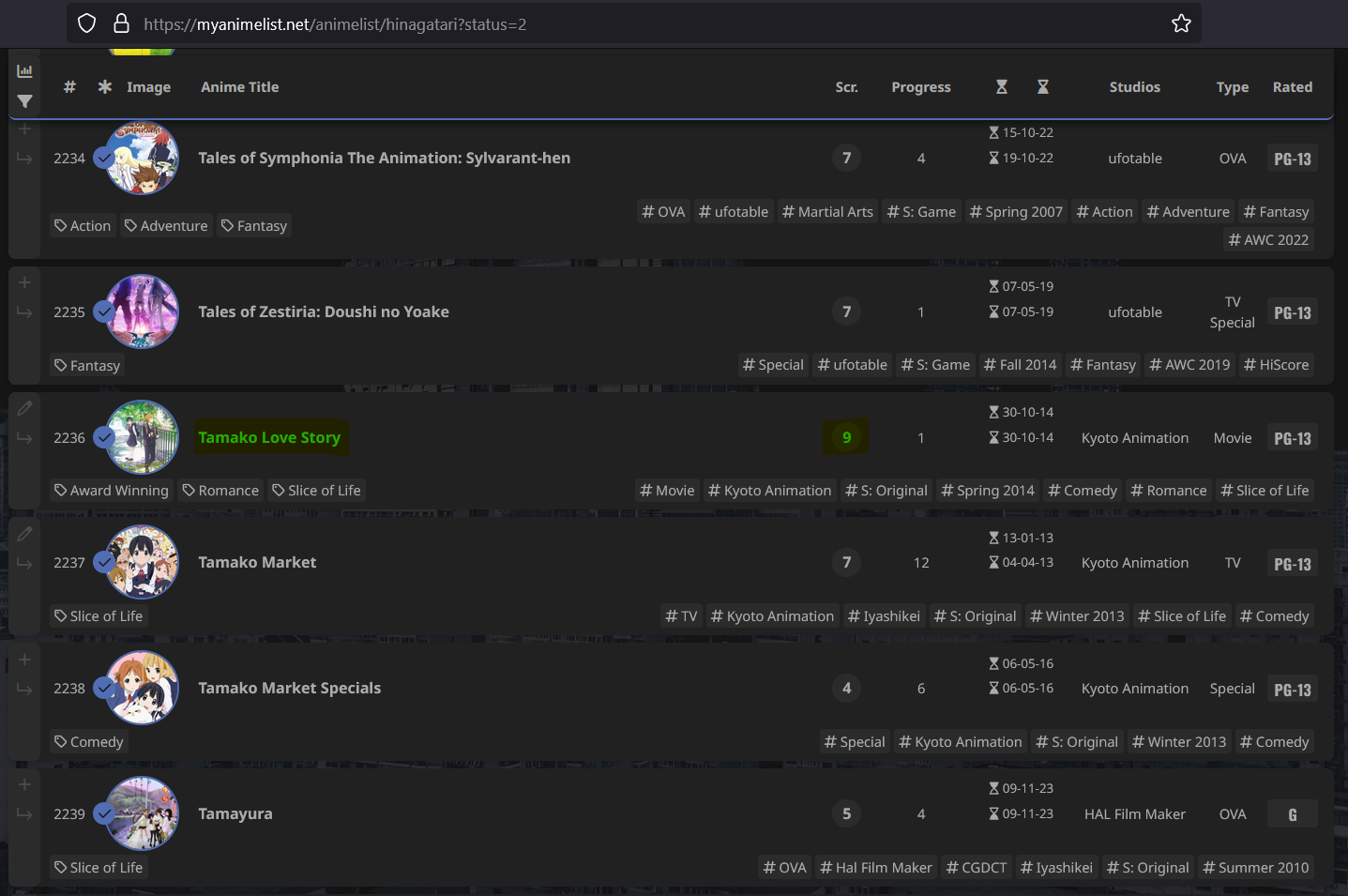Click the Spring 2014 hashtag
1348x896 pixels.
pyautogui.click(x=989, y=491)
